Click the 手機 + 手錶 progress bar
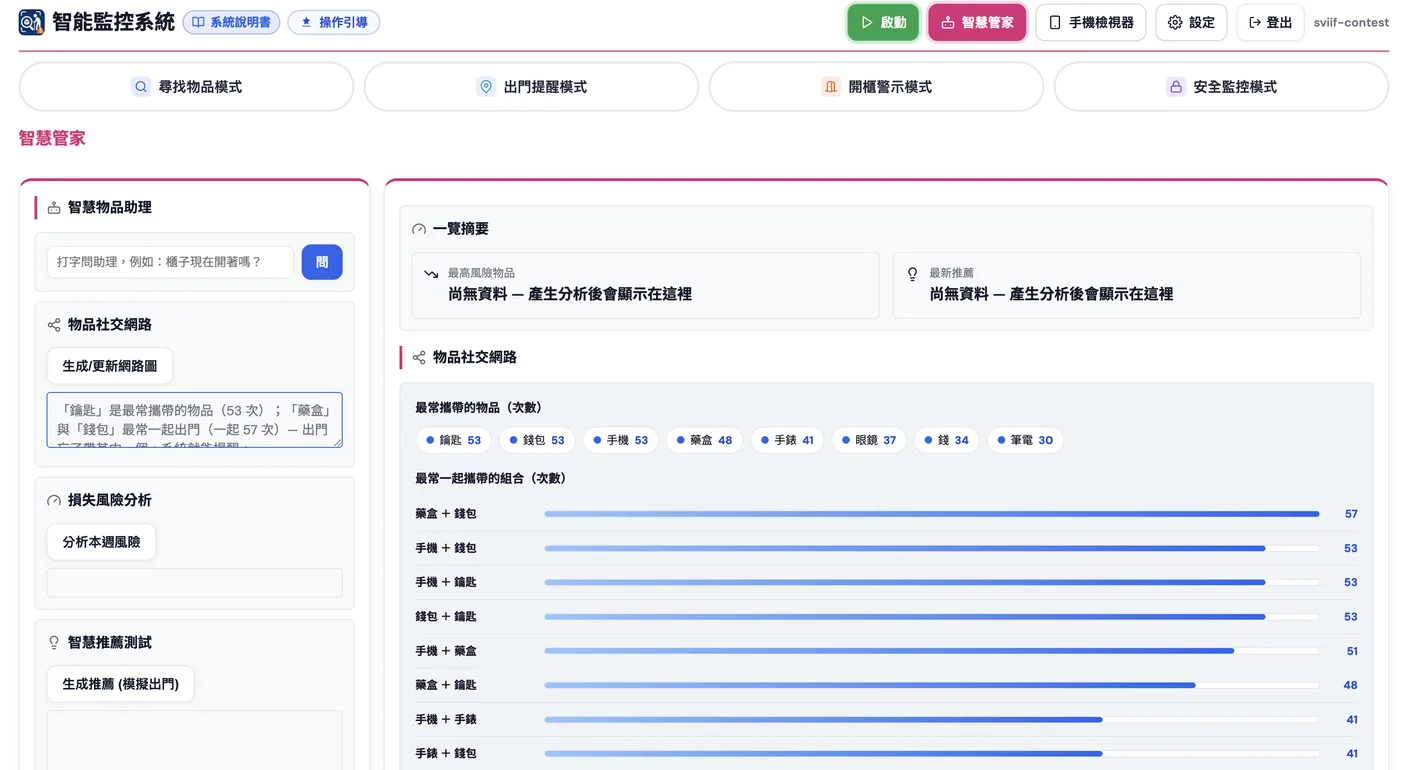Screen dimensions: 1408x770 [x=932, y=720]
